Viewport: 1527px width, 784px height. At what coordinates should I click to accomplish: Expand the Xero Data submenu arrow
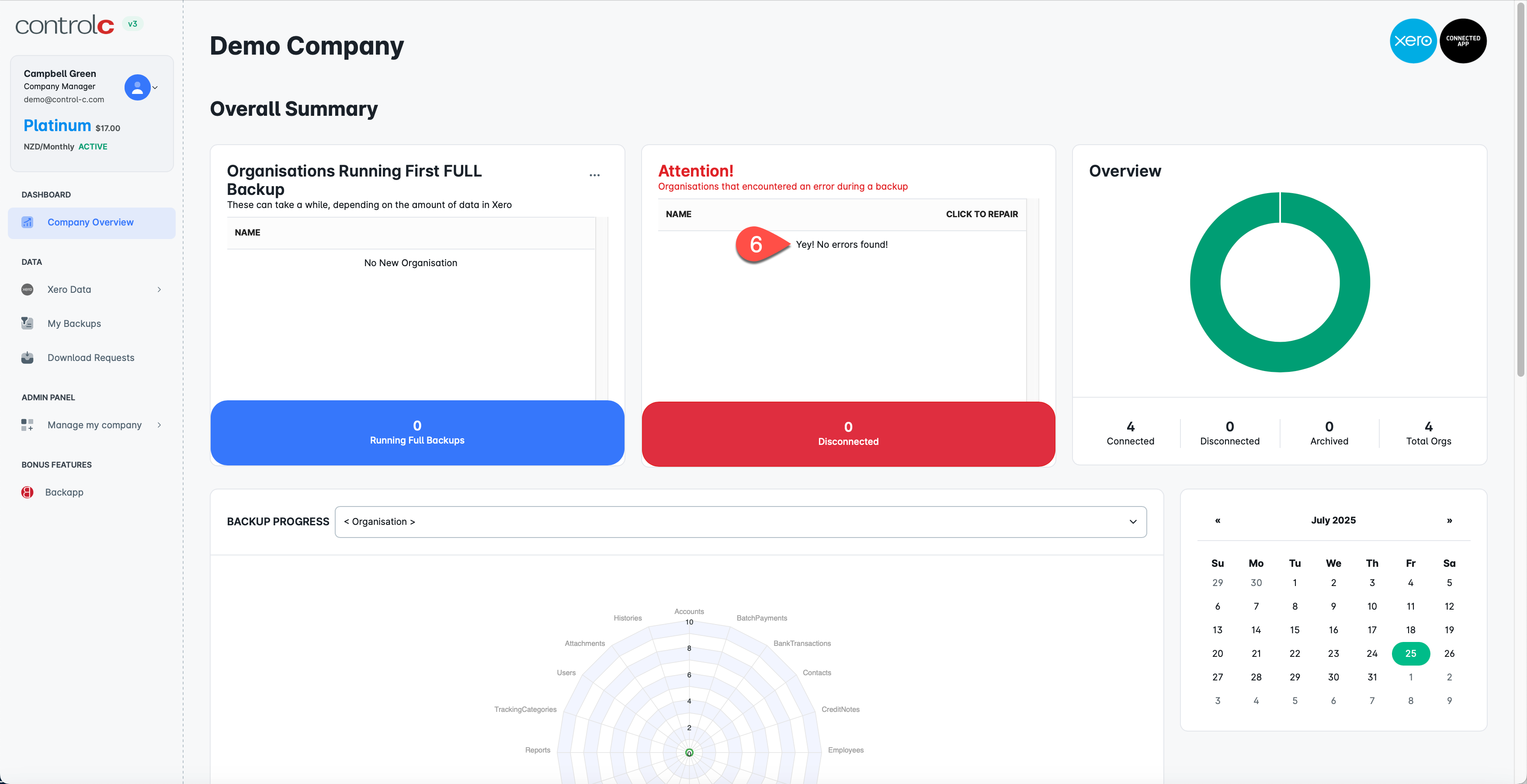[160, 290]
